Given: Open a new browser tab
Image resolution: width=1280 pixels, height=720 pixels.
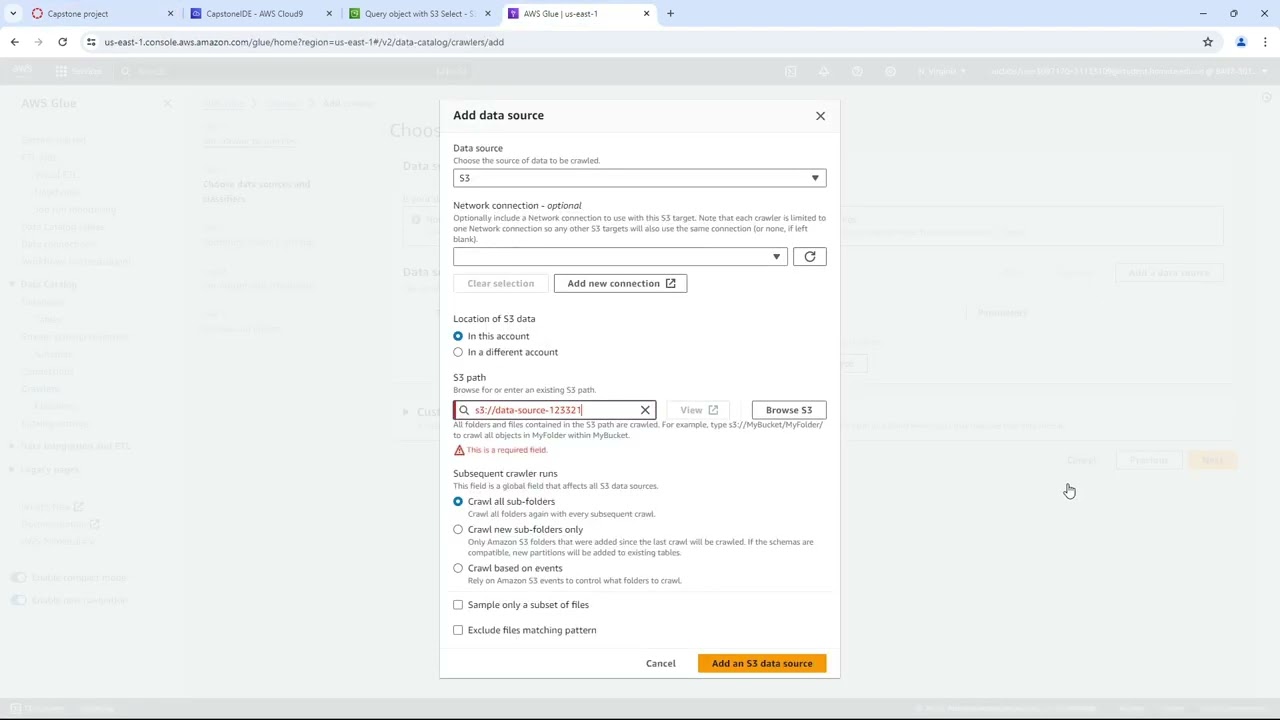Looking at the screenshot, I should tap(670, 14).
